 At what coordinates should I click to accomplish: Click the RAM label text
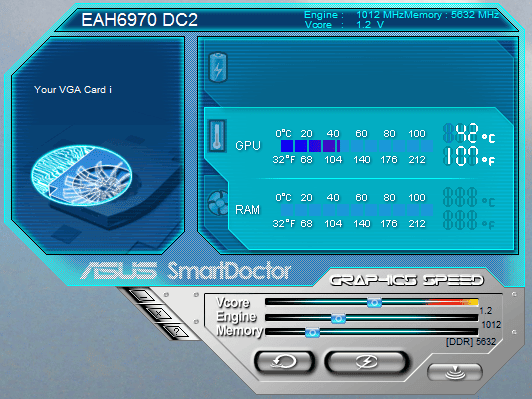point(248,210)
